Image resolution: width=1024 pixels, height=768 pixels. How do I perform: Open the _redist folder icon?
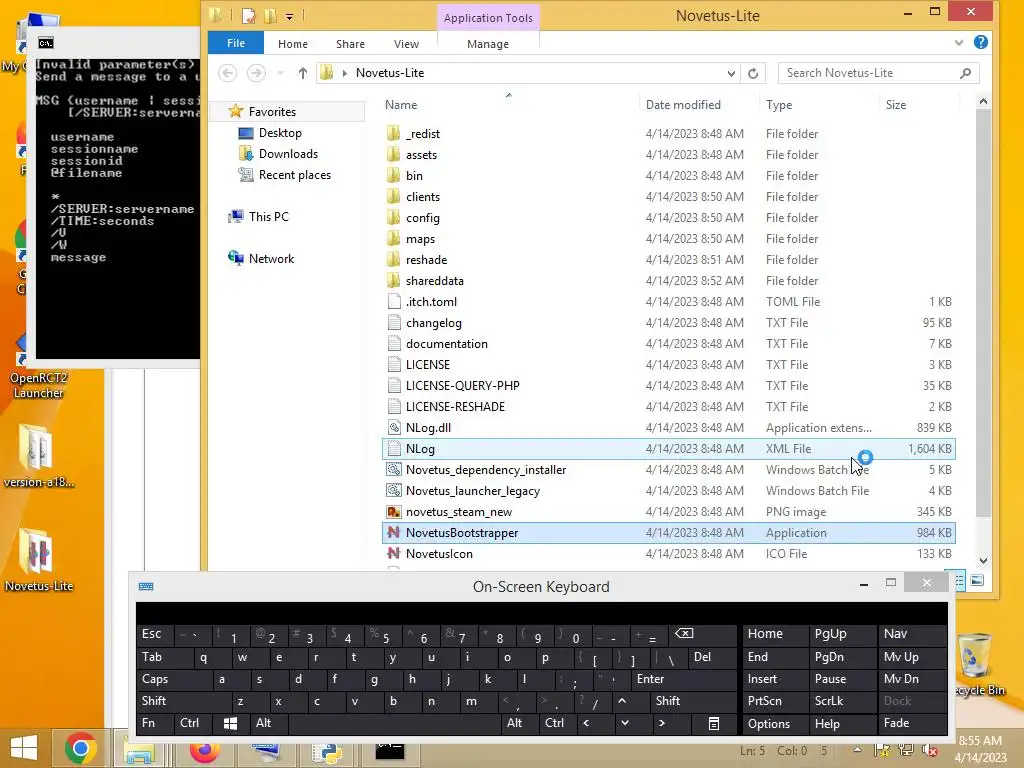pyautogui.click(x=393, y=134)
